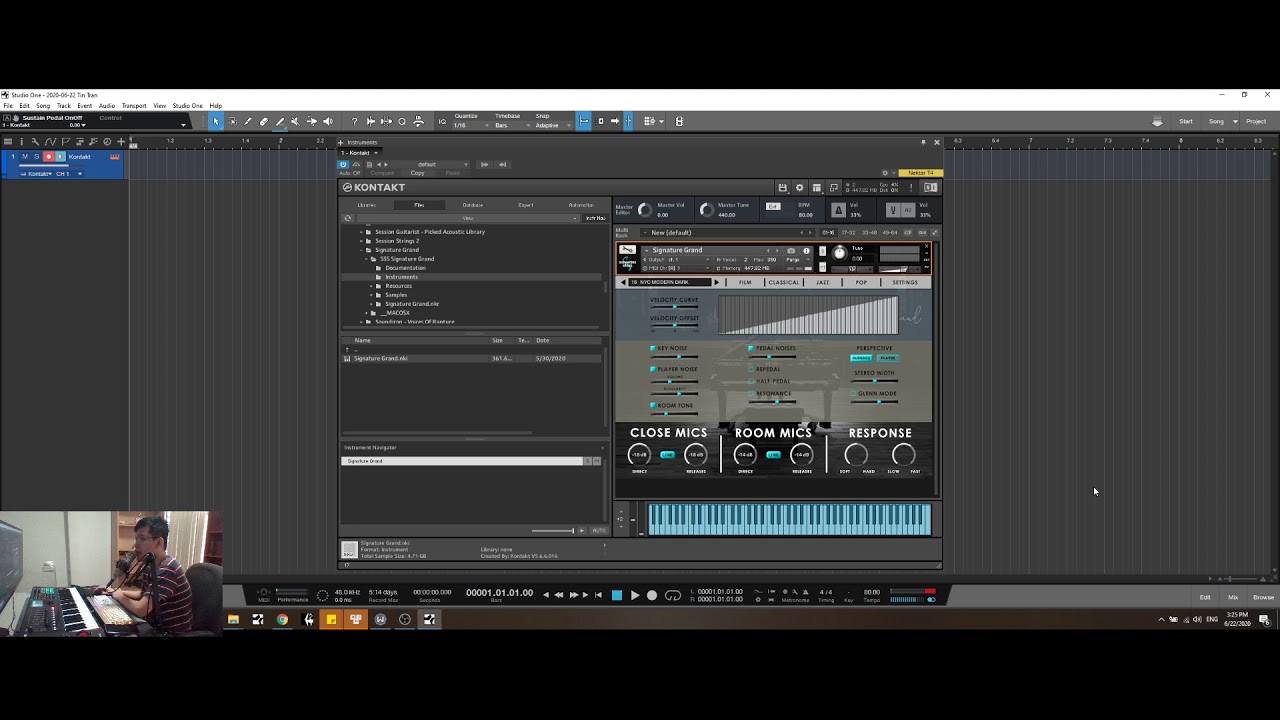Viewport: 1280px width, 720px height.
Task: Bypass instrument with power button
Action: pos(343,164)
